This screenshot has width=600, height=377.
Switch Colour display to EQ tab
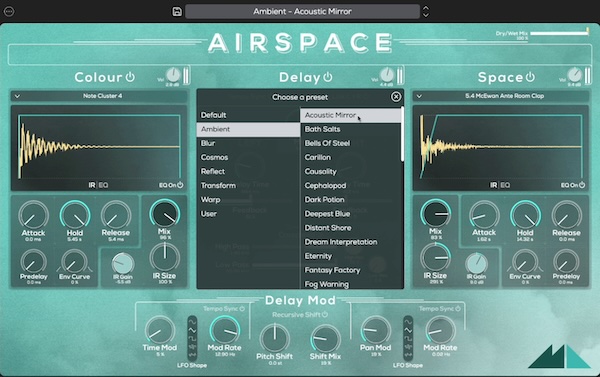103,185
